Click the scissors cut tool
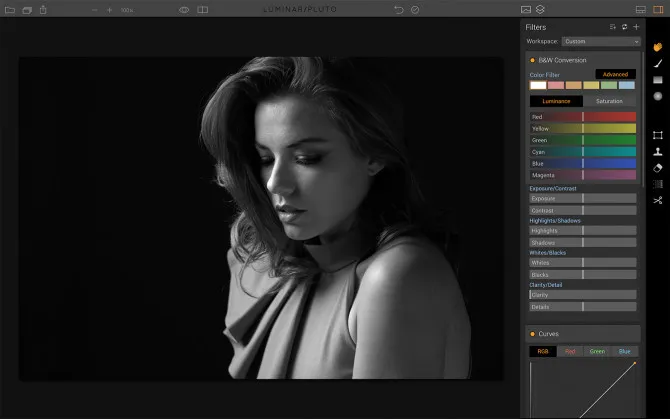Screen dimensions: 670x419 tap(658, 201)
